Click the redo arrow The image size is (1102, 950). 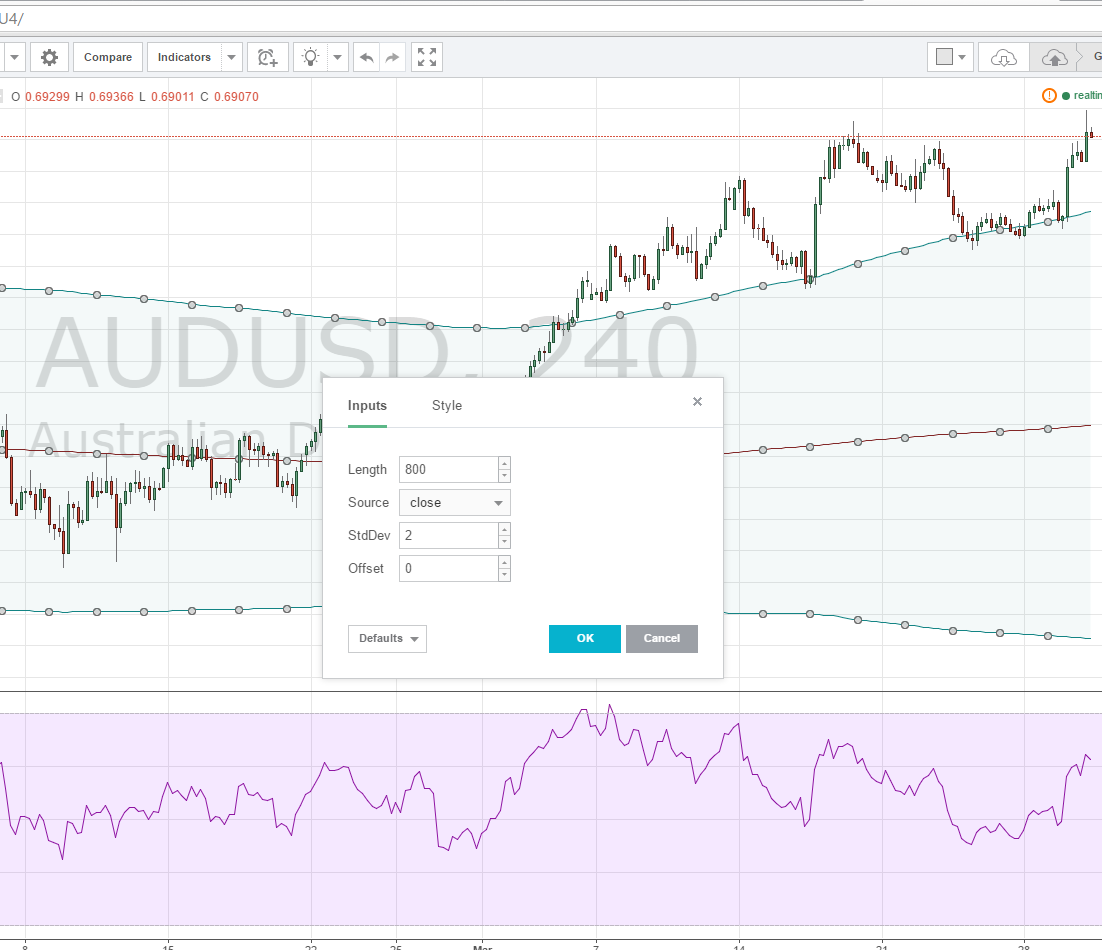[393, 58]
